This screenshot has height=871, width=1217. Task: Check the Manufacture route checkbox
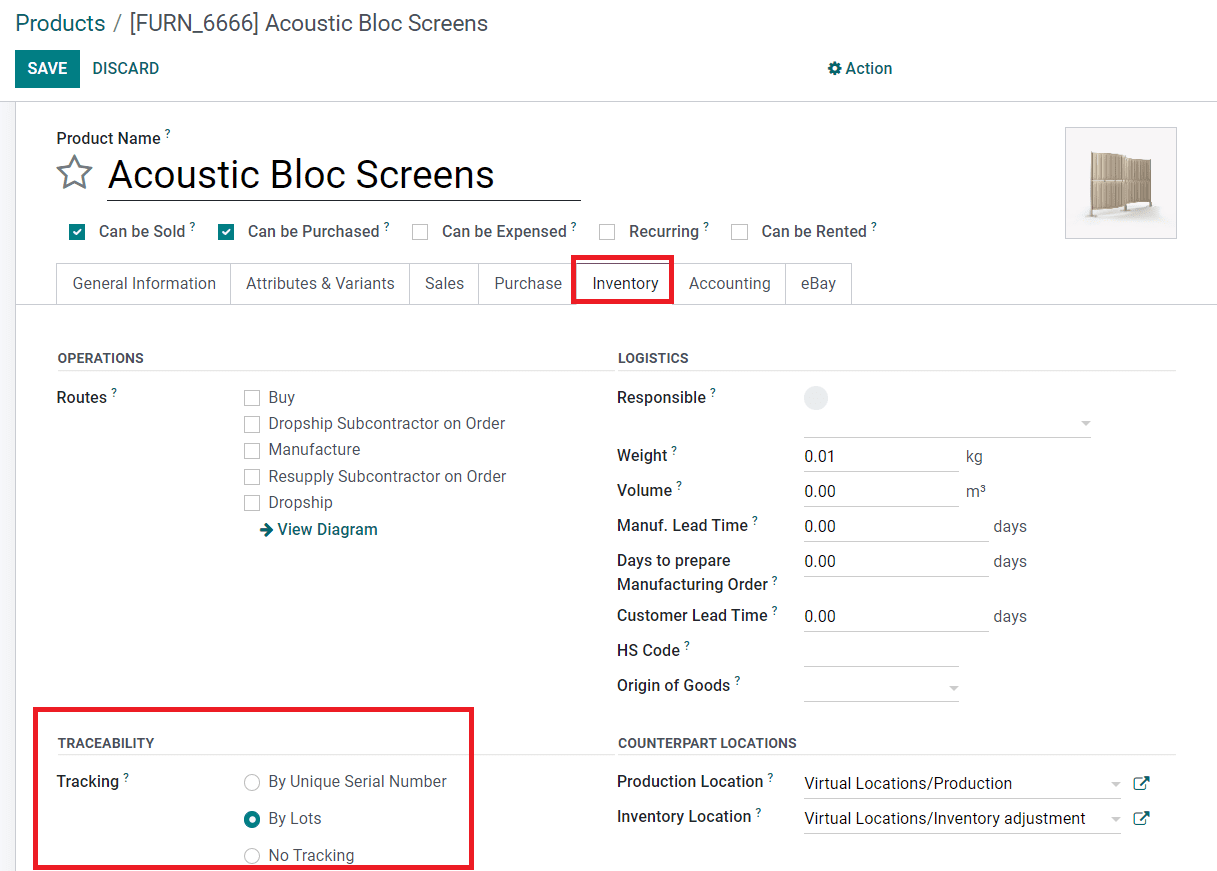tap(252, 450)
